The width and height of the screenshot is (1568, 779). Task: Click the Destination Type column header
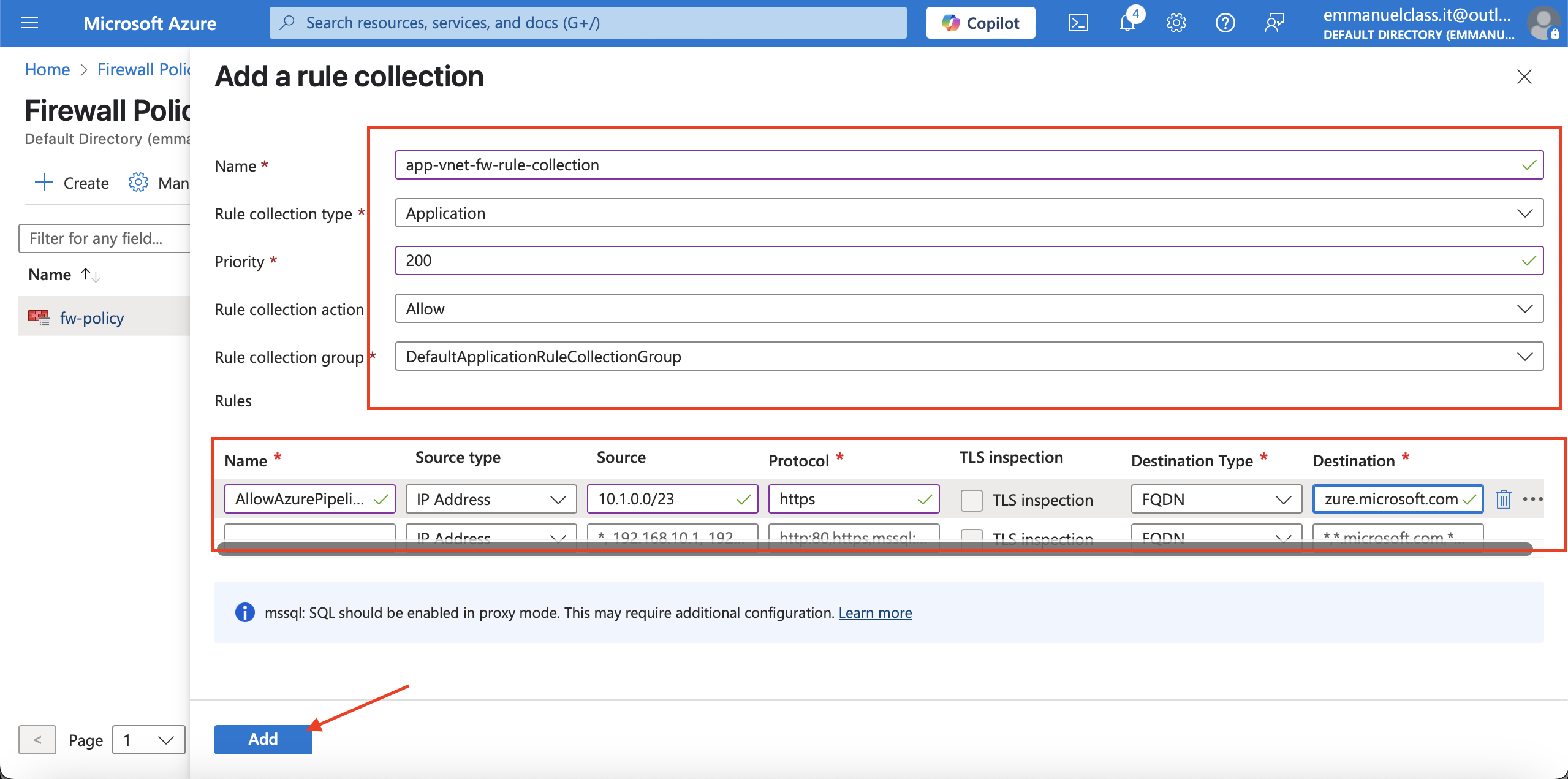click(x=1192, y=460)
